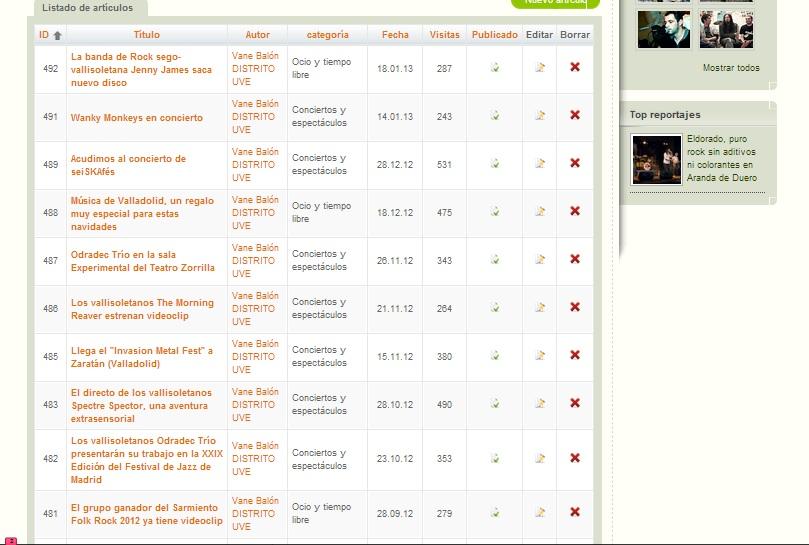The image size is (809, 545).
Task: Click the Nuevo artículo button
Action: [555, 3]
